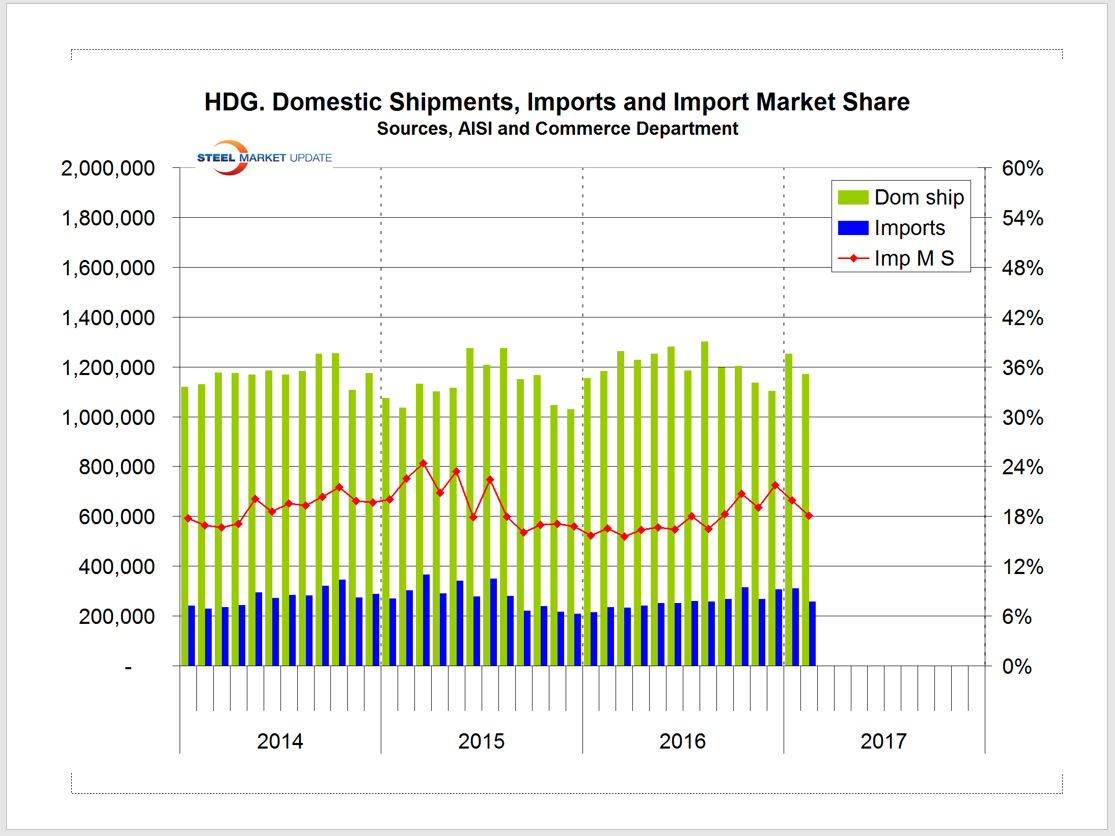Screen dimensions: 1115x836
Task: Click the green Dom ship legend swatch
Action: coord(851,197)
